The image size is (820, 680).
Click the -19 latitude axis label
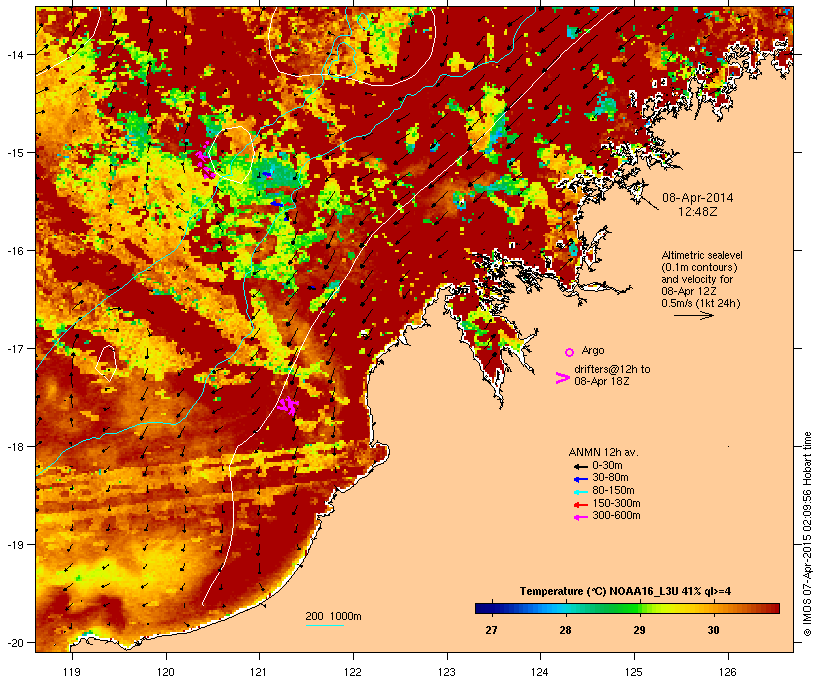(15, 545)
